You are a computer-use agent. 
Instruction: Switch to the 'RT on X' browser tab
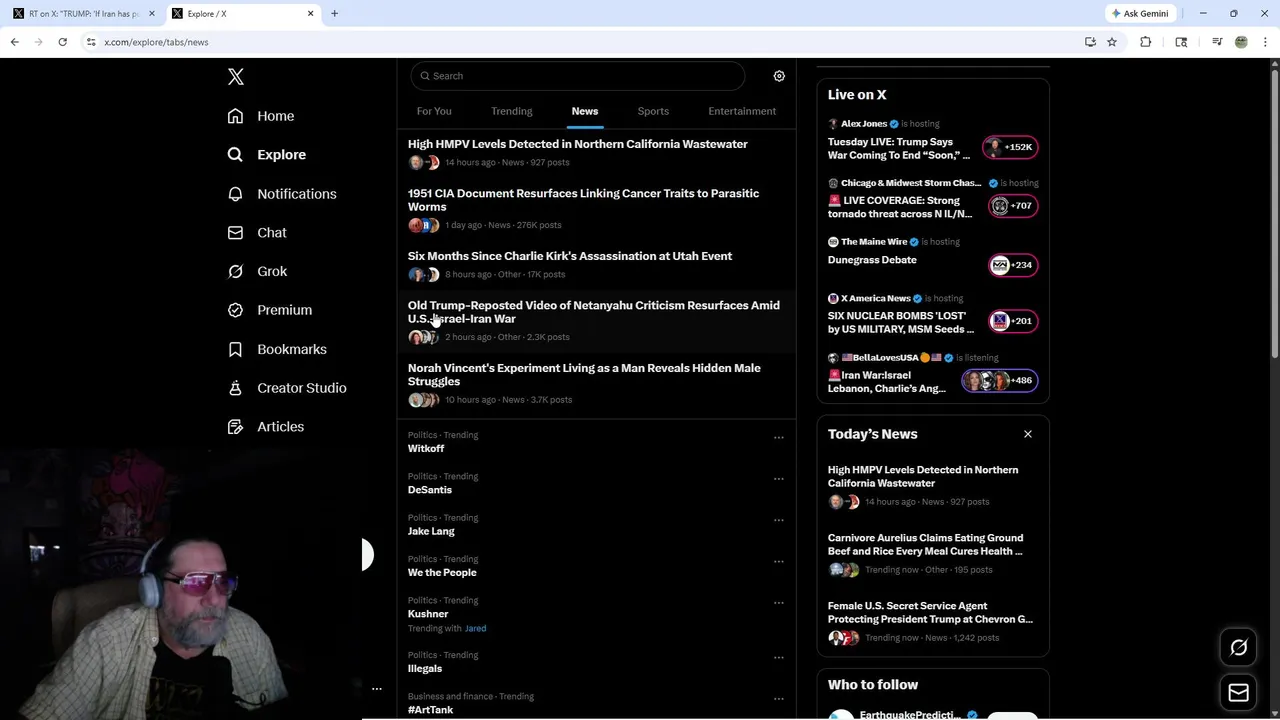[83, 14]
